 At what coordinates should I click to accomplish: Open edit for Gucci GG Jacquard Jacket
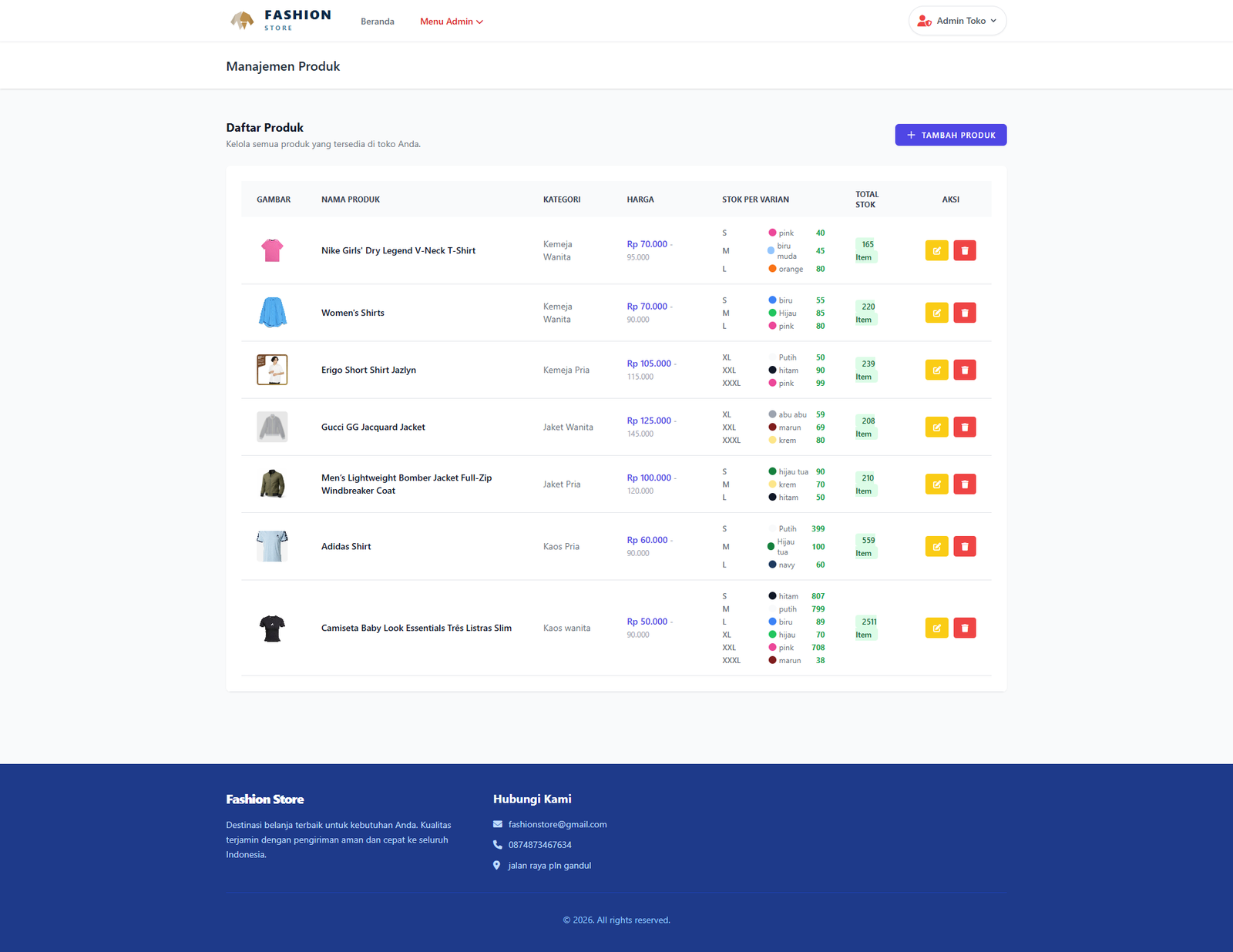[x=936, y=427]
